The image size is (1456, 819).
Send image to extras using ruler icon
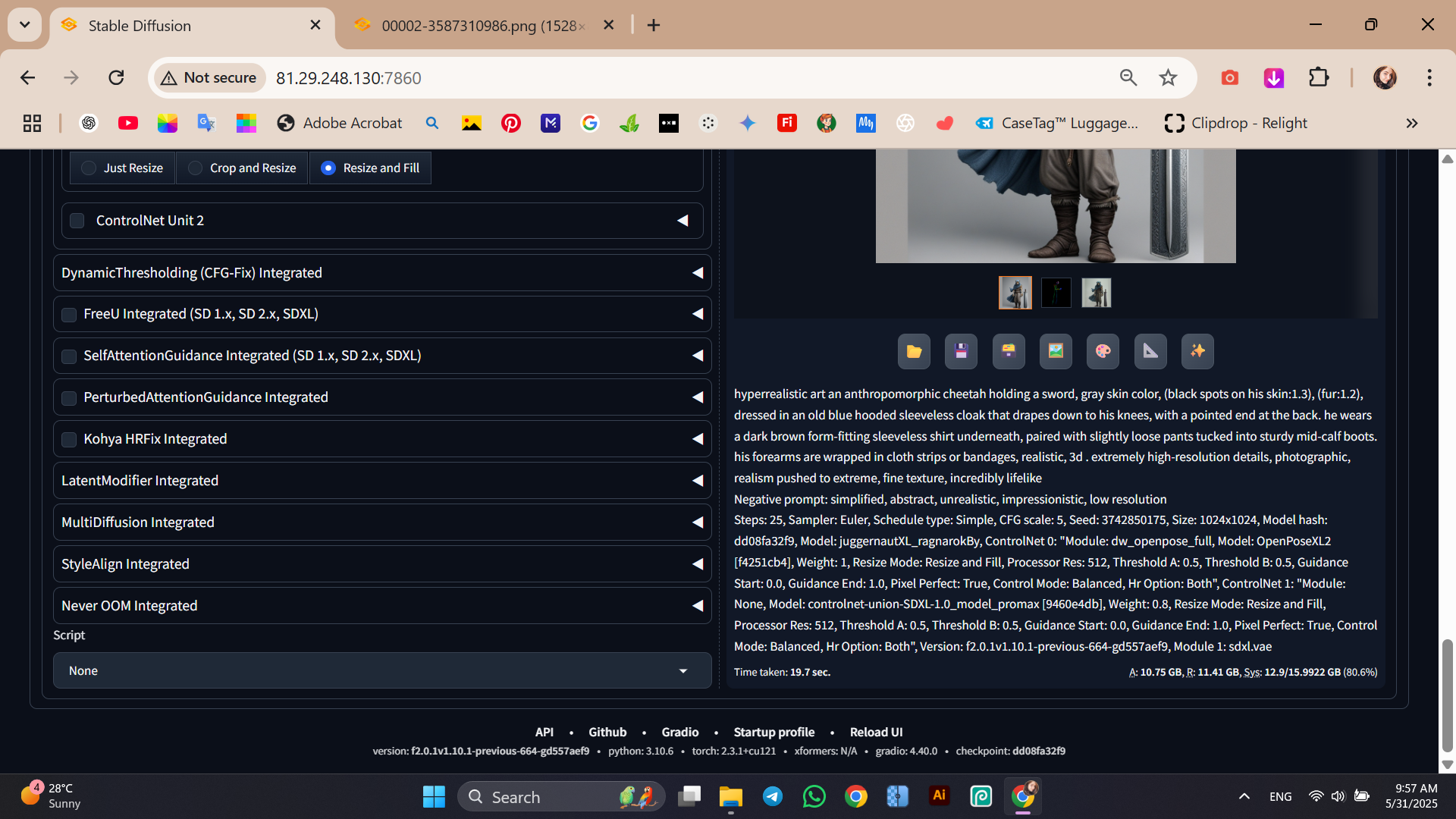click(1150, 351)
